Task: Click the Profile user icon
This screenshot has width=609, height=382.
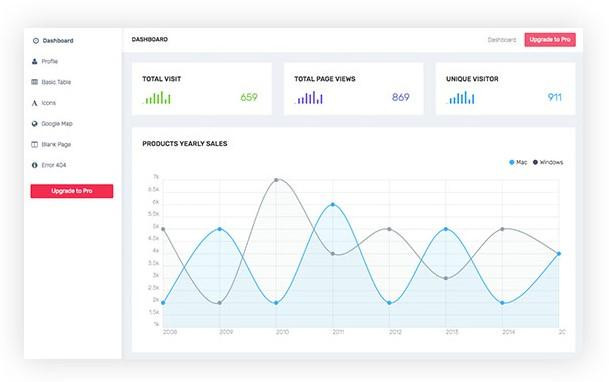Action: (x=35, y=61)
